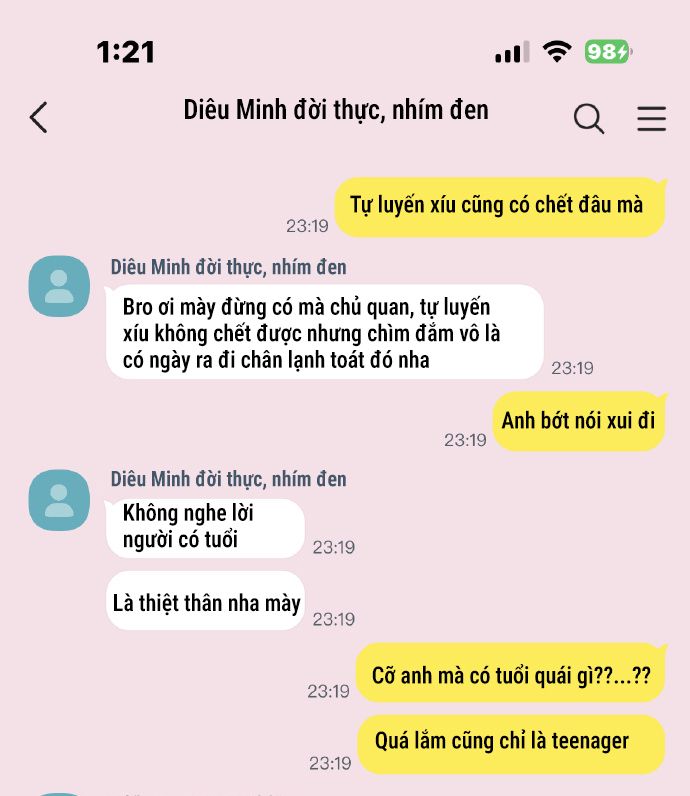Select the 'Cỡ anh mà có tuổi' bubble
The width and height of the screenshot is (690, 796).
click(x=511, y=673)
